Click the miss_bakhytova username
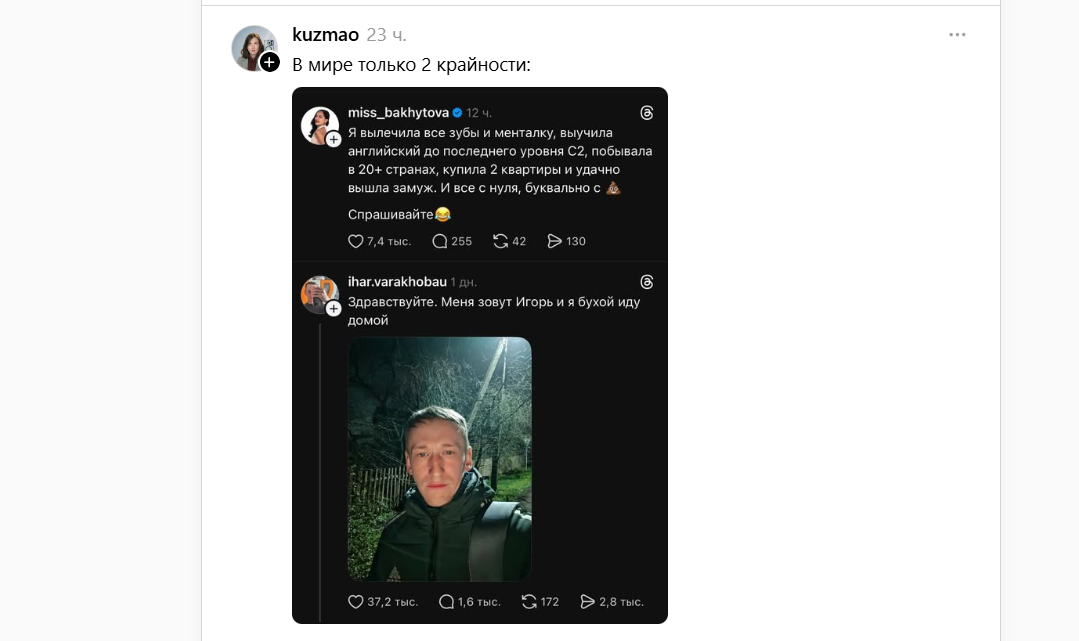This screenshot has width=1079, height=641. [x=398, y=113]
